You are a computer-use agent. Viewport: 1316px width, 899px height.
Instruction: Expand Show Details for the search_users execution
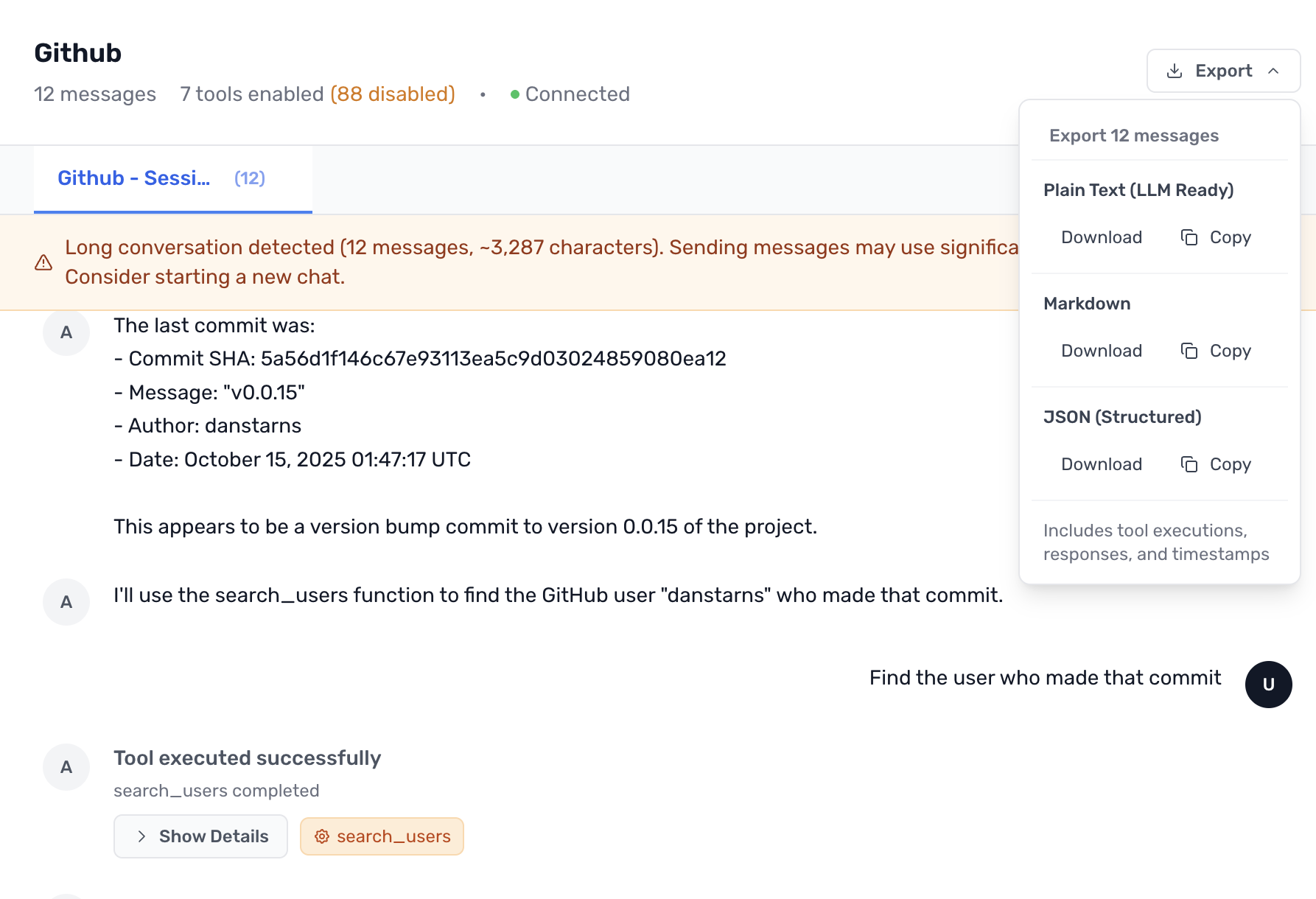200,836
